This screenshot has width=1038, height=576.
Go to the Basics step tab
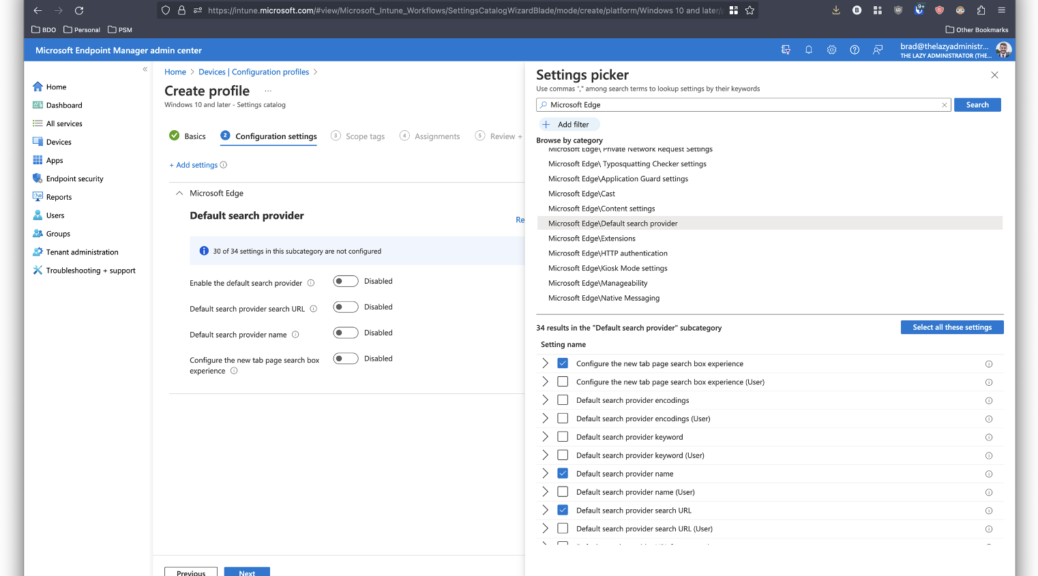click(x=187, y=136)
